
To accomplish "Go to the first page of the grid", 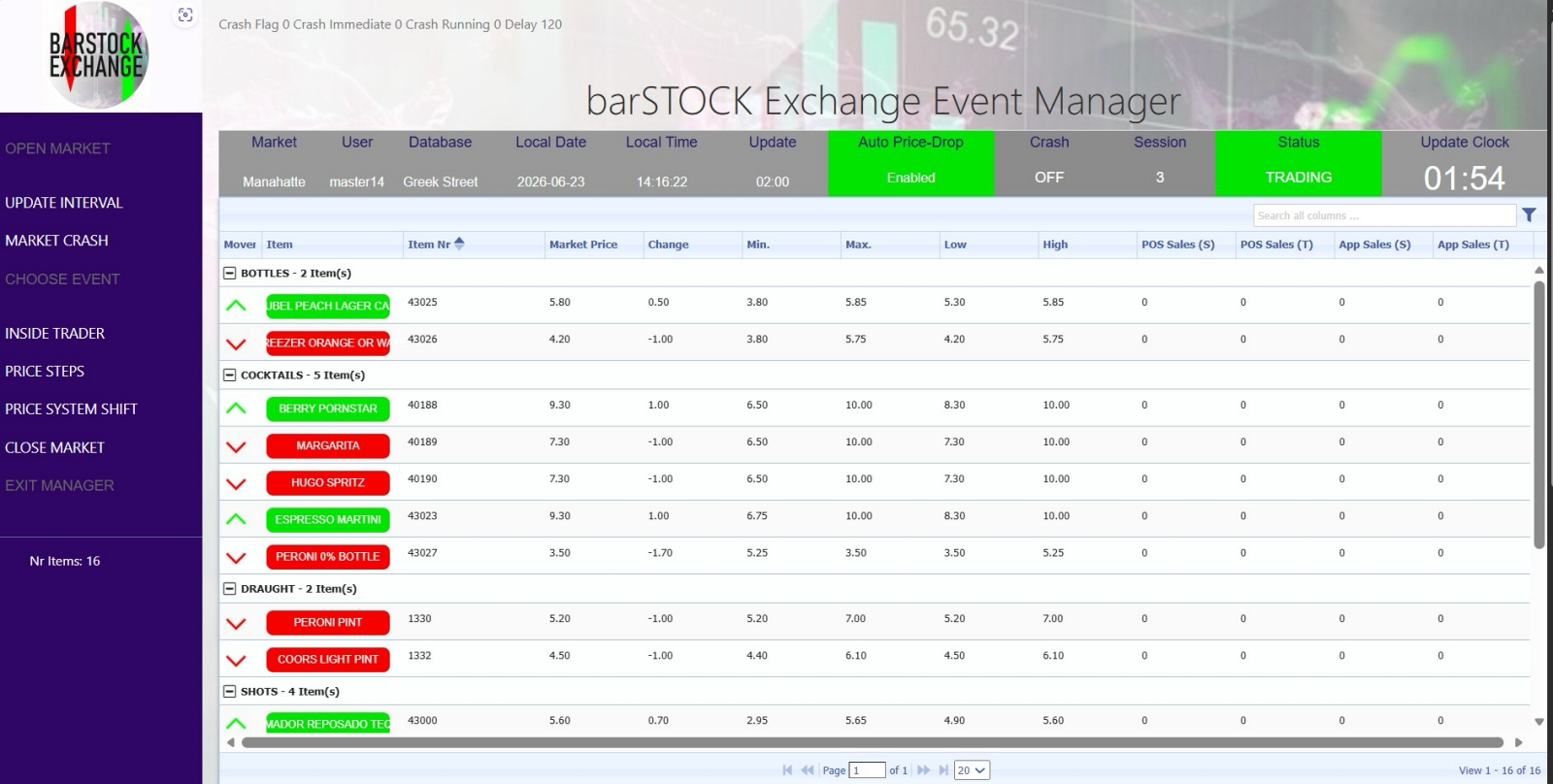I will point(787,770).
